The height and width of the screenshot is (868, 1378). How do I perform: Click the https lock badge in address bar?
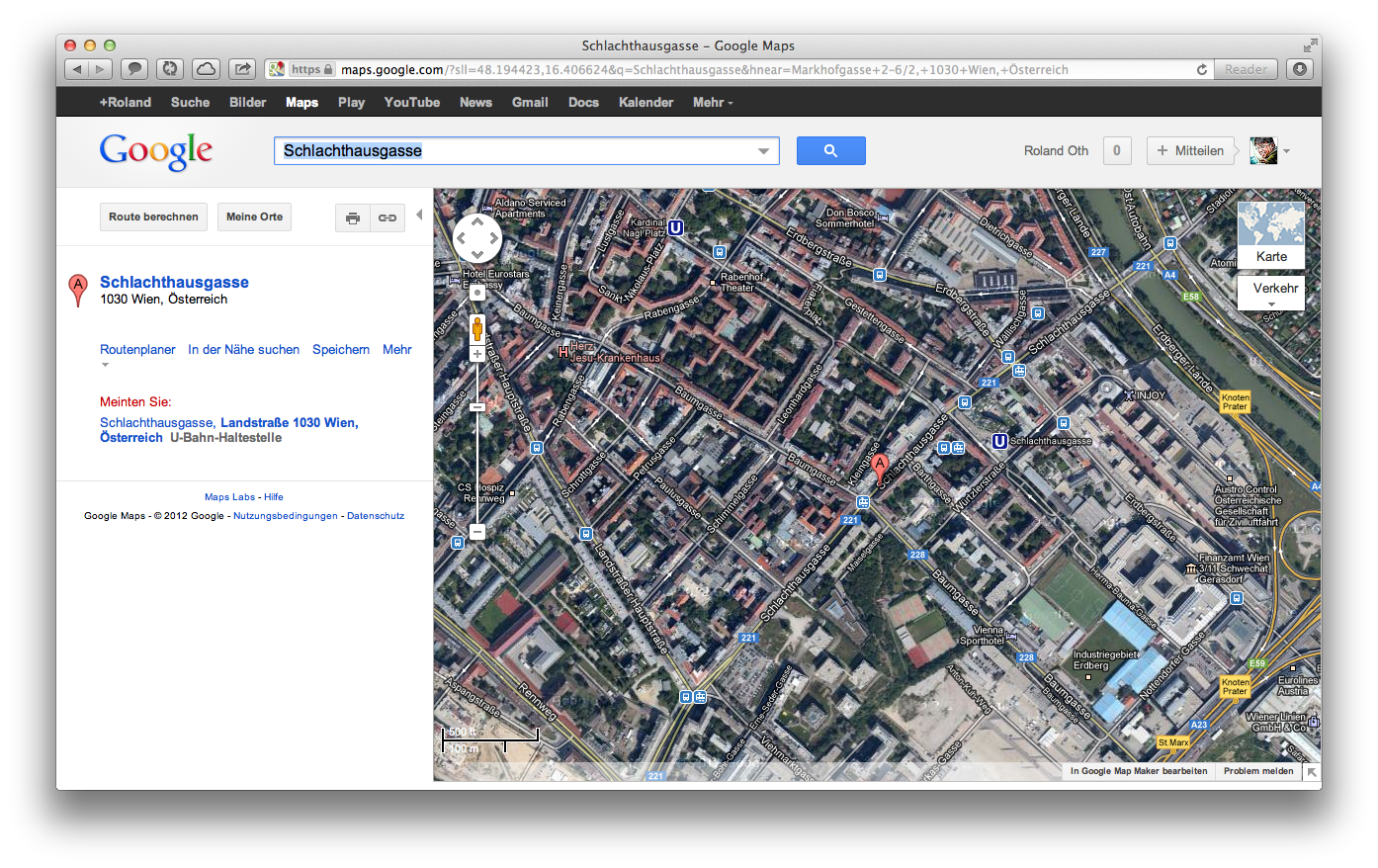coord(311,69)
